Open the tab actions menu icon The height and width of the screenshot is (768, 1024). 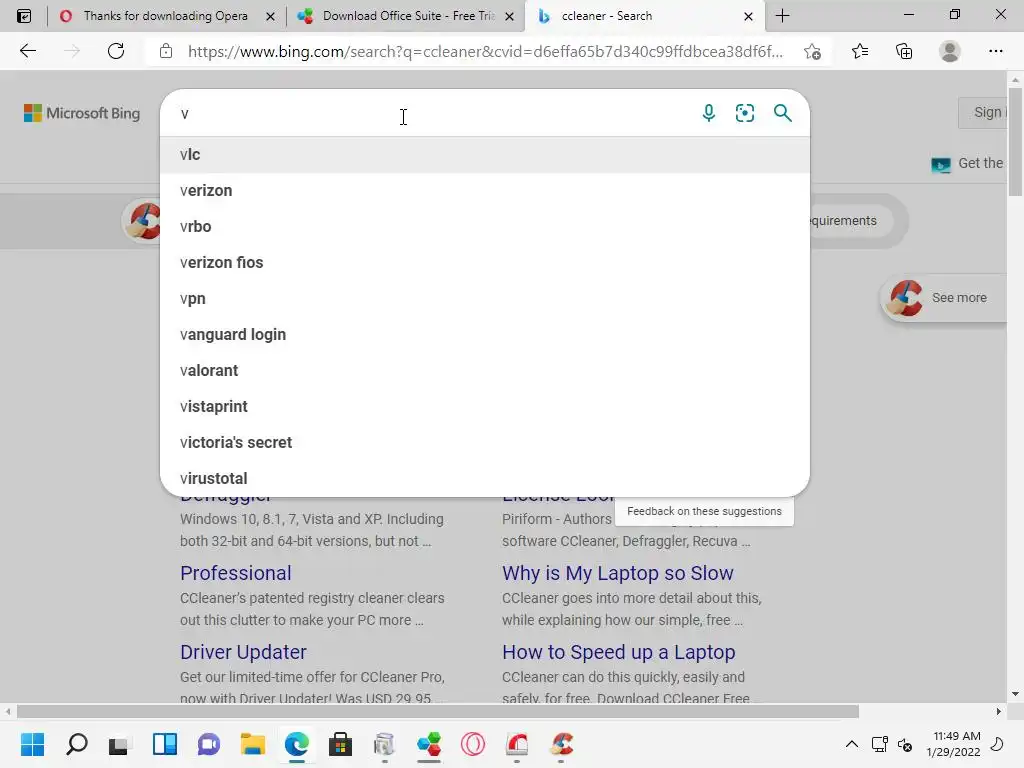(x=24, y=16)
